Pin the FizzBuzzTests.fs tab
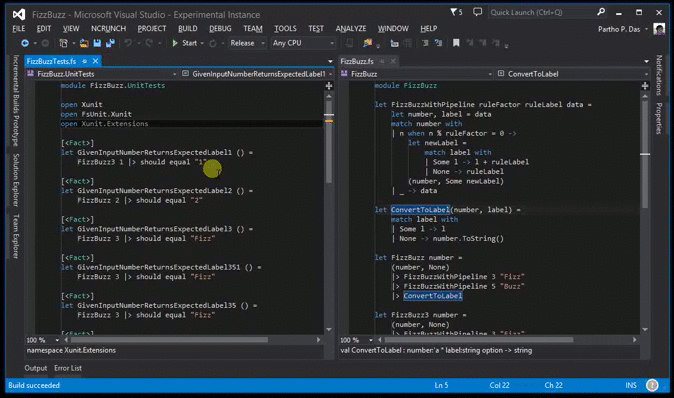This screenshot has width=674, height=398. pos(85,61)
